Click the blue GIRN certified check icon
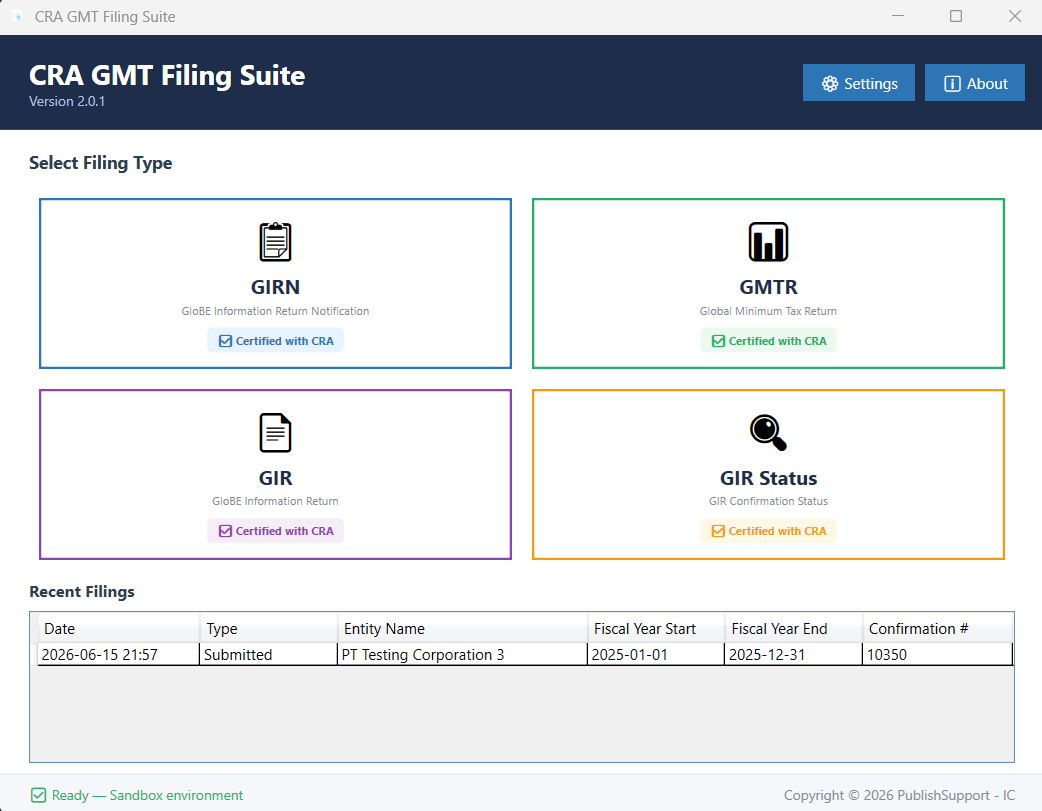Image resolution: width=1042 pixels, height=811 pixels. pos(225,341)
